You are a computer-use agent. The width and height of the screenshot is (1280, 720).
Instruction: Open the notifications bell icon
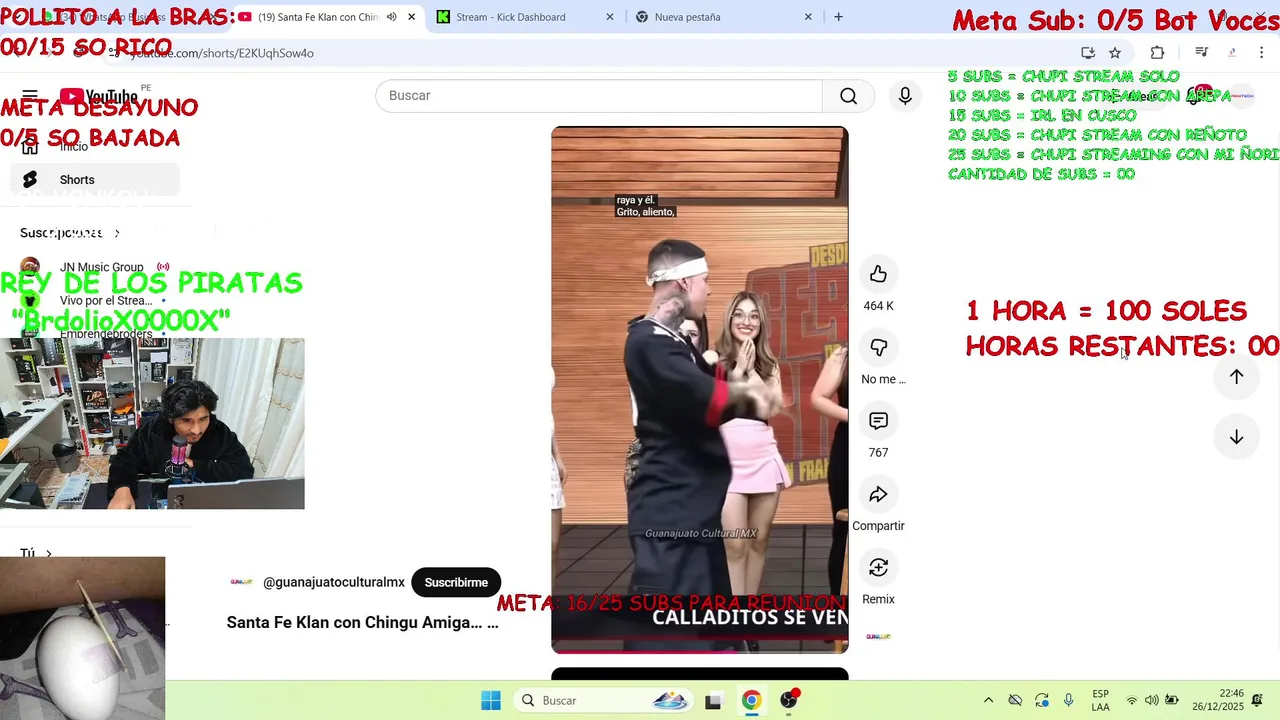point(1257,700)
